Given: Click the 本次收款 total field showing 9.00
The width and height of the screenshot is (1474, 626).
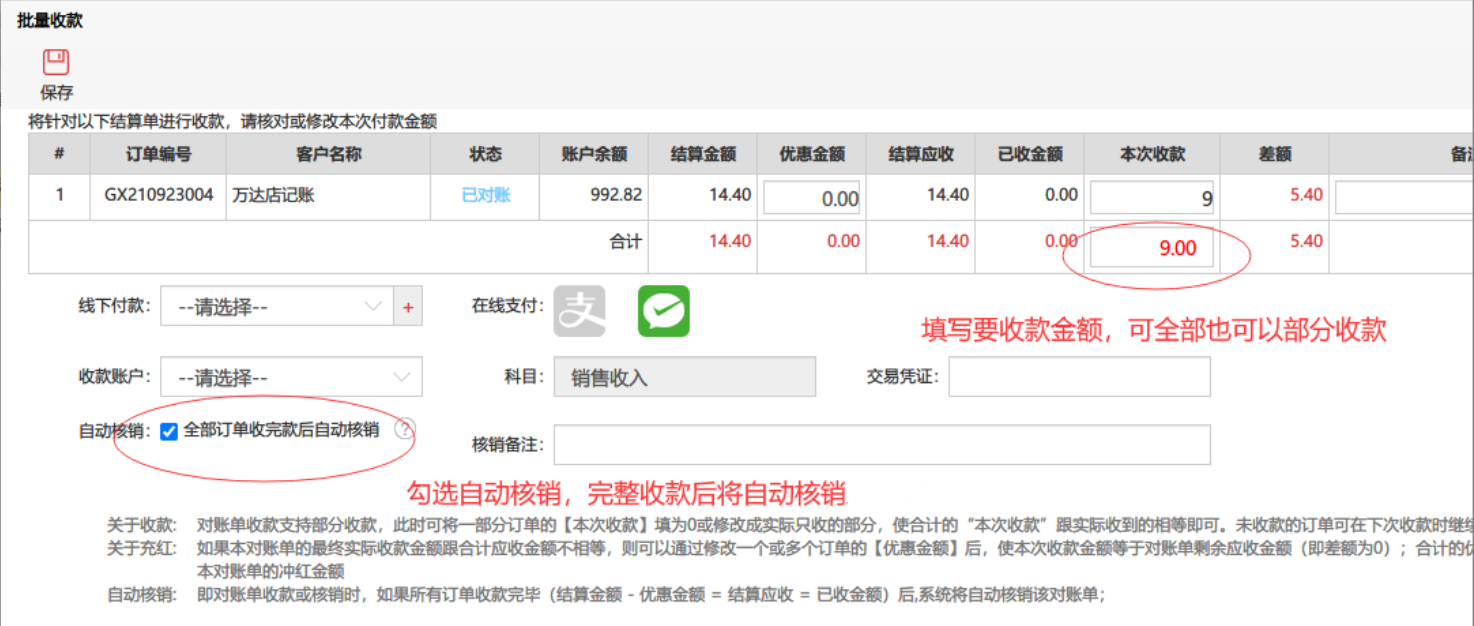Looking at the screenshot, I should coord(1152,249).
